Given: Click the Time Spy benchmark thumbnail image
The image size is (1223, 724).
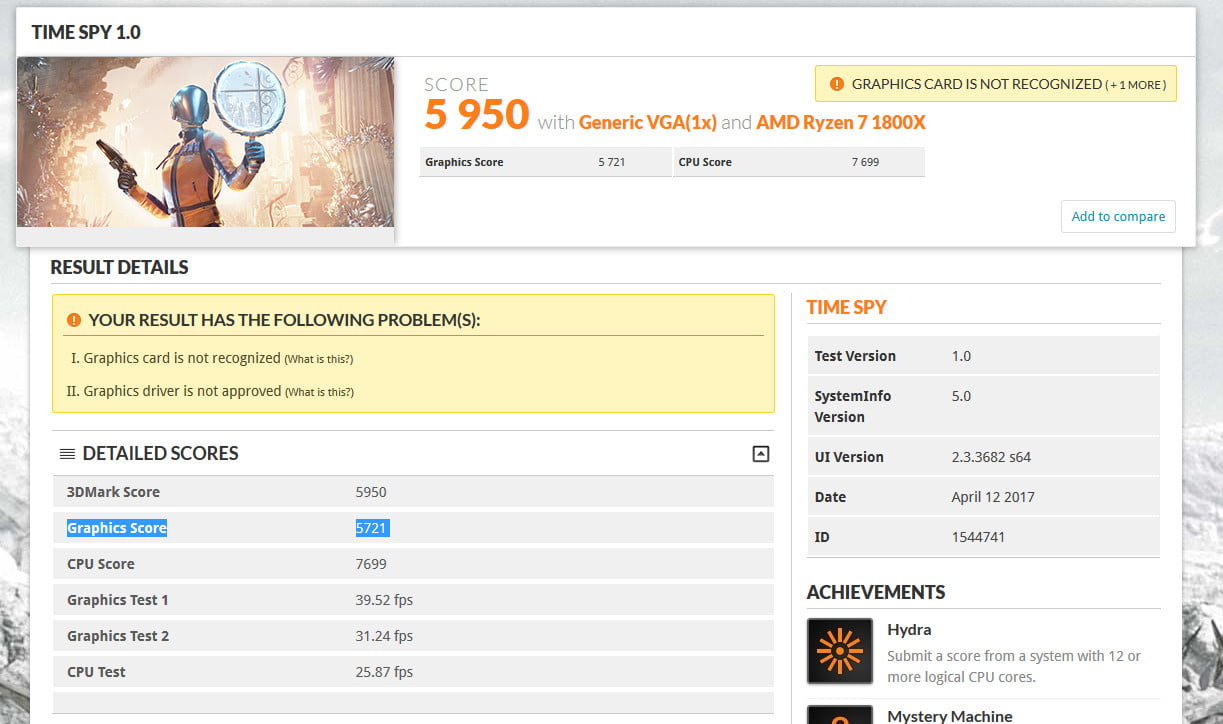Looking at the screenshot, I should point(205,142).
